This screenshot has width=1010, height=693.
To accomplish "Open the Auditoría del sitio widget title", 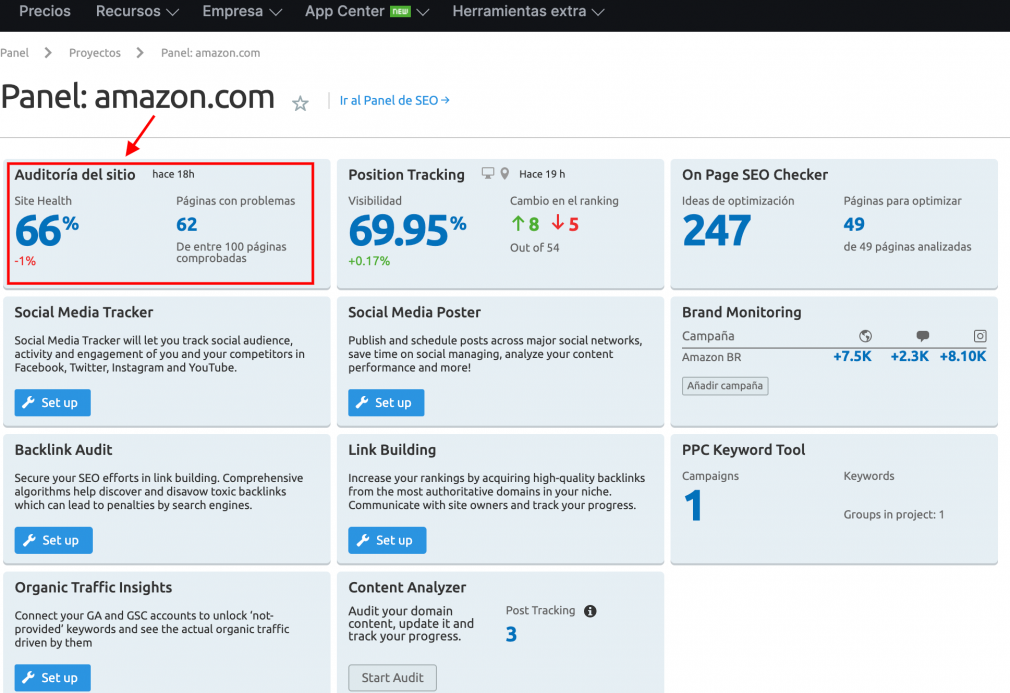I will click(x=75, y=175).
